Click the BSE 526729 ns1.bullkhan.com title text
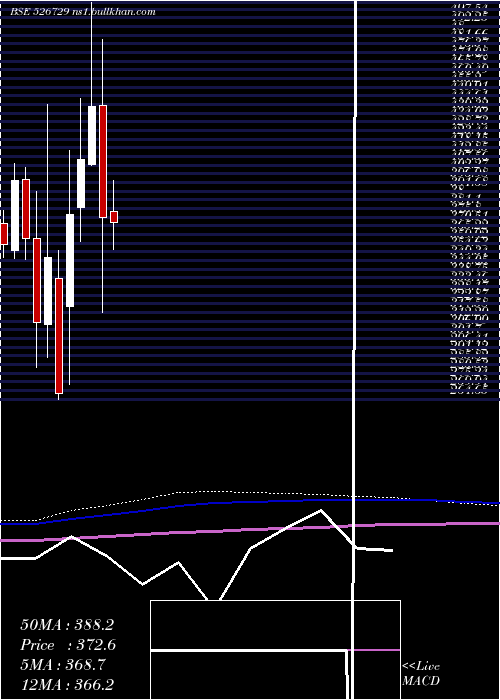 [x=83, y=12]
